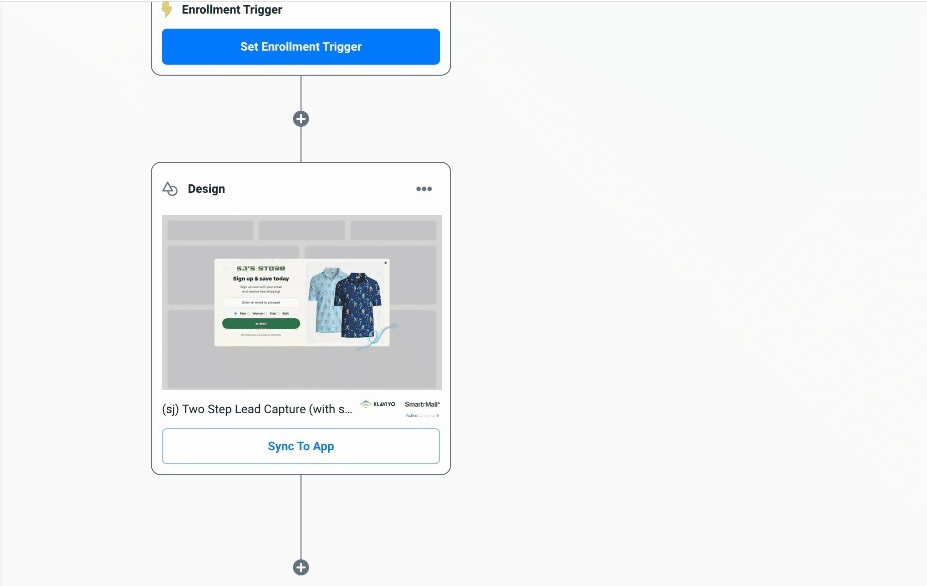Click the Two Step Lead Capture design name
The width and height of the screenshot is (927, 586).
[257, 409]
